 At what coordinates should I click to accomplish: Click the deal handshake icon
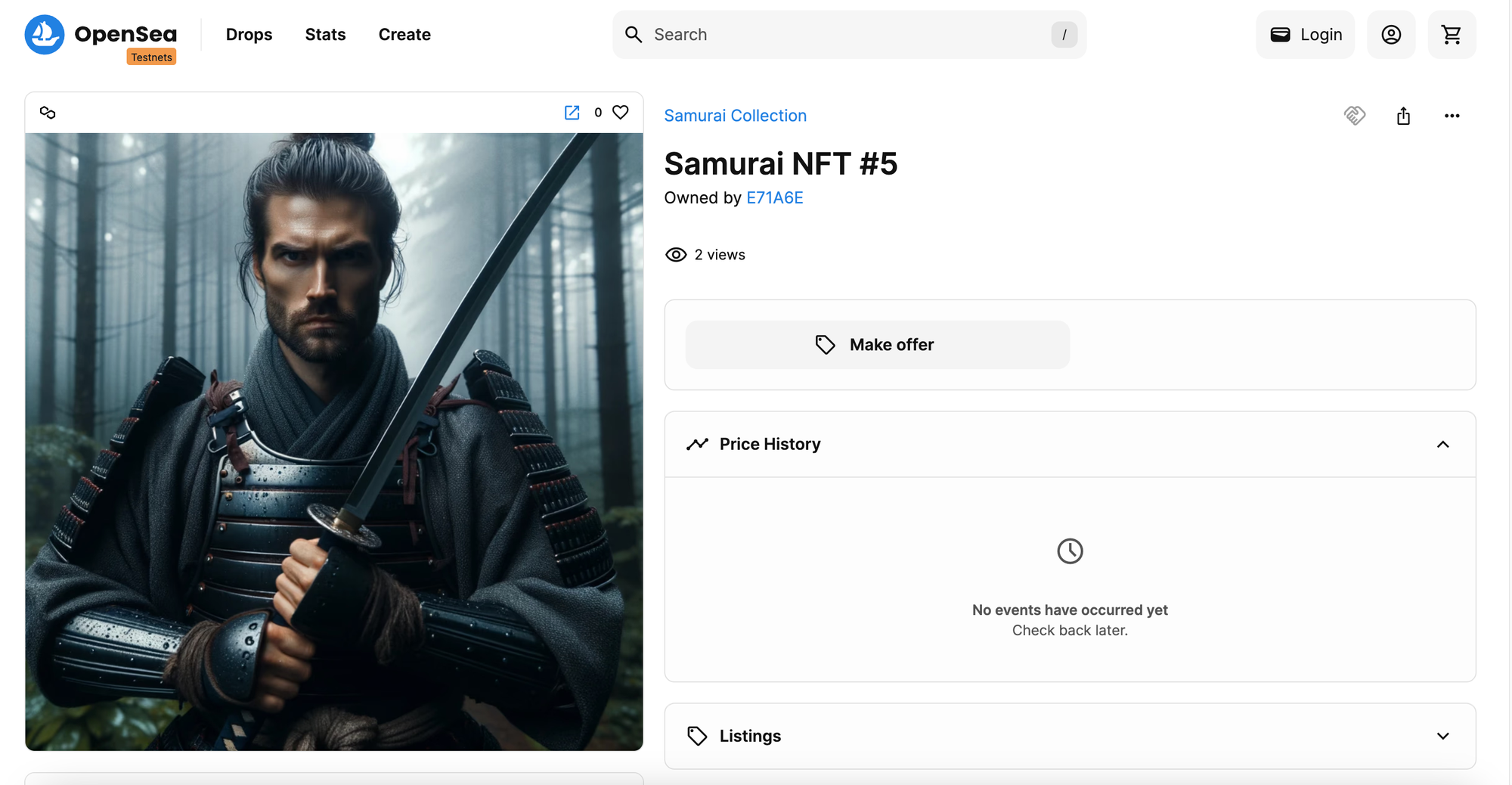point(1355,116)
